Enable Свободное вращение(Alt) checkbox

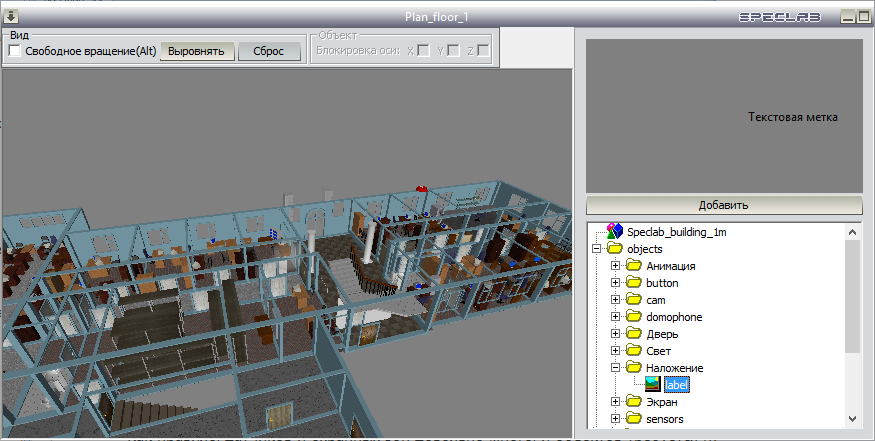(x=15, y=51)
